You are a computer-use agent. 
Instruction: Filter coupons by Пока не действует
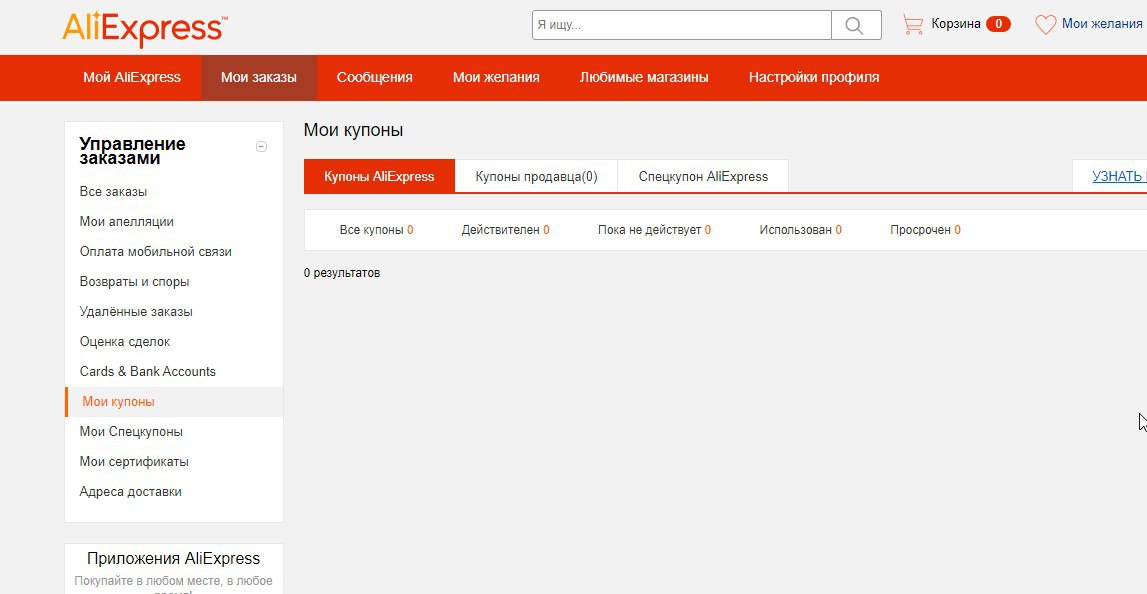[654, 230]
